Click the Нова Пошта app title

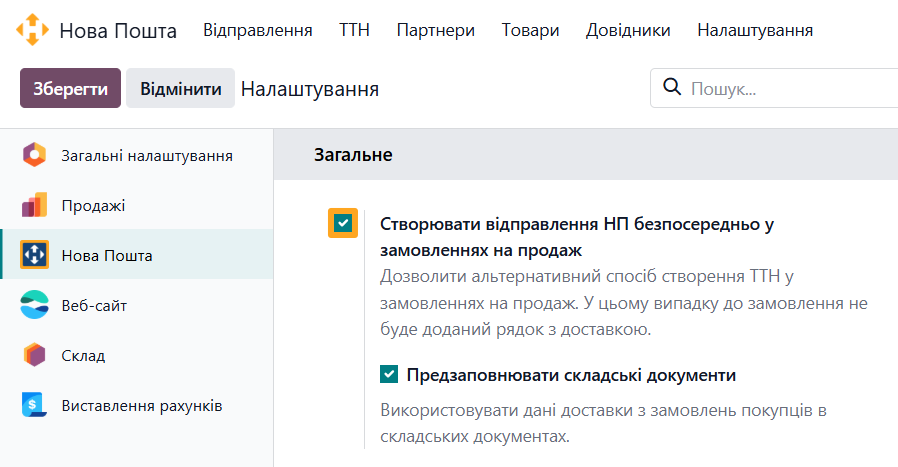coord(118,30)
